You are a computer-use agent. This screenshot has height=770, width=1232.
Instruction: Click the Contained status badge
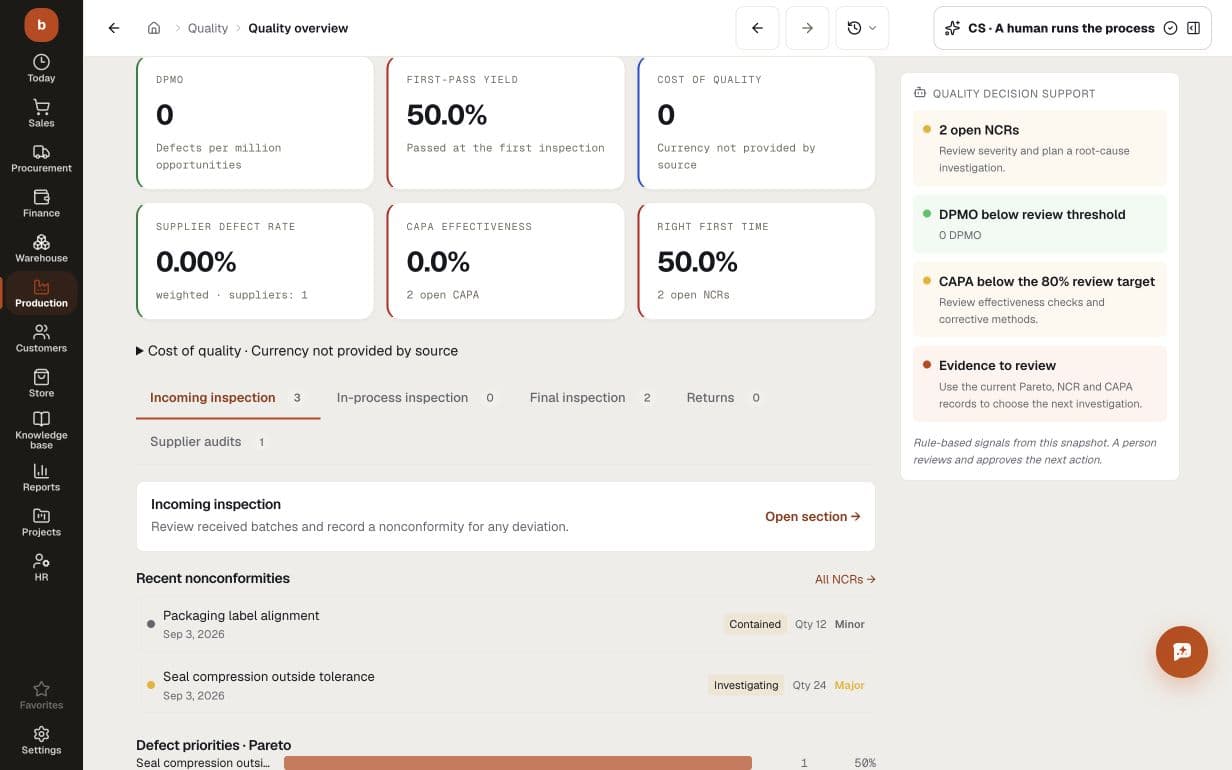coord(755,624)
